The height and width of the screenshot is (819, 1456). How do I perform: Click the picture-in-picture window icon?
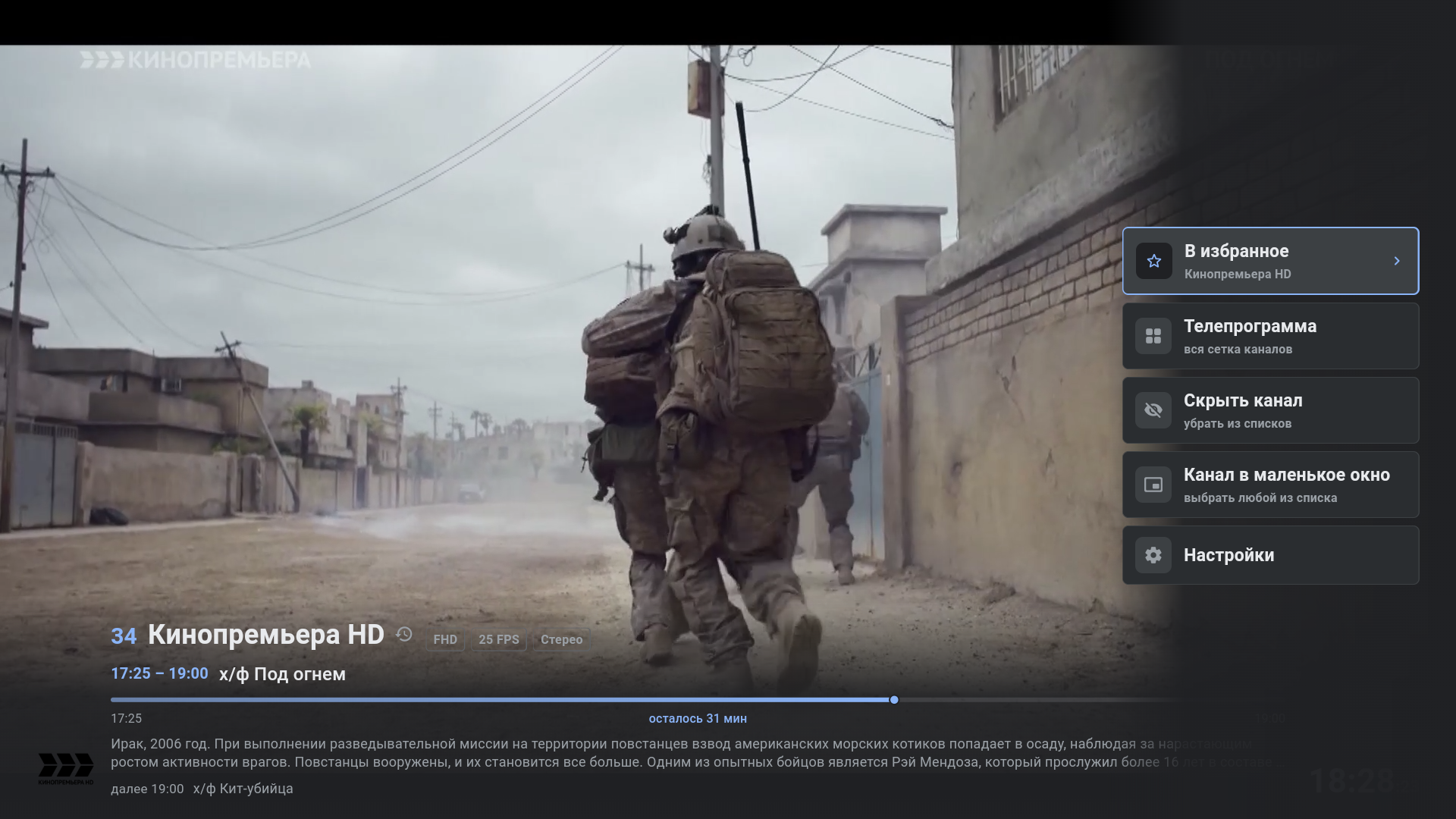(x=1153, y=485)
